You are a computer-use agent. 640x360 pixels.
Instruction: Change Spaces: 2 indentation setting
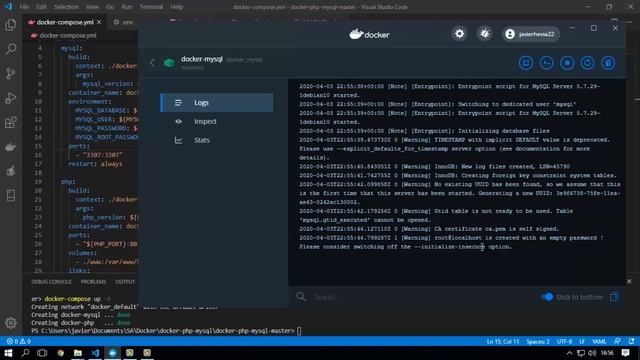(538, 341)
